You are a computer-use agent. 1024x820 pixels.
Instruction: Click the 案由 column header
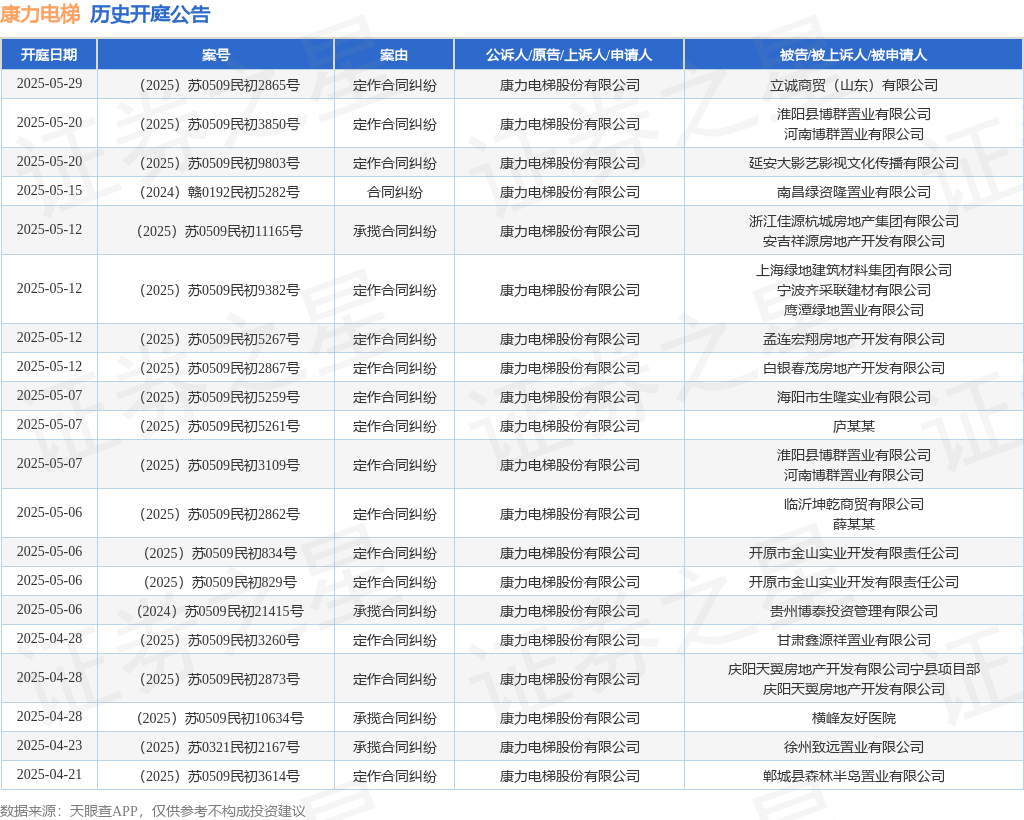[x=394, y=55]
